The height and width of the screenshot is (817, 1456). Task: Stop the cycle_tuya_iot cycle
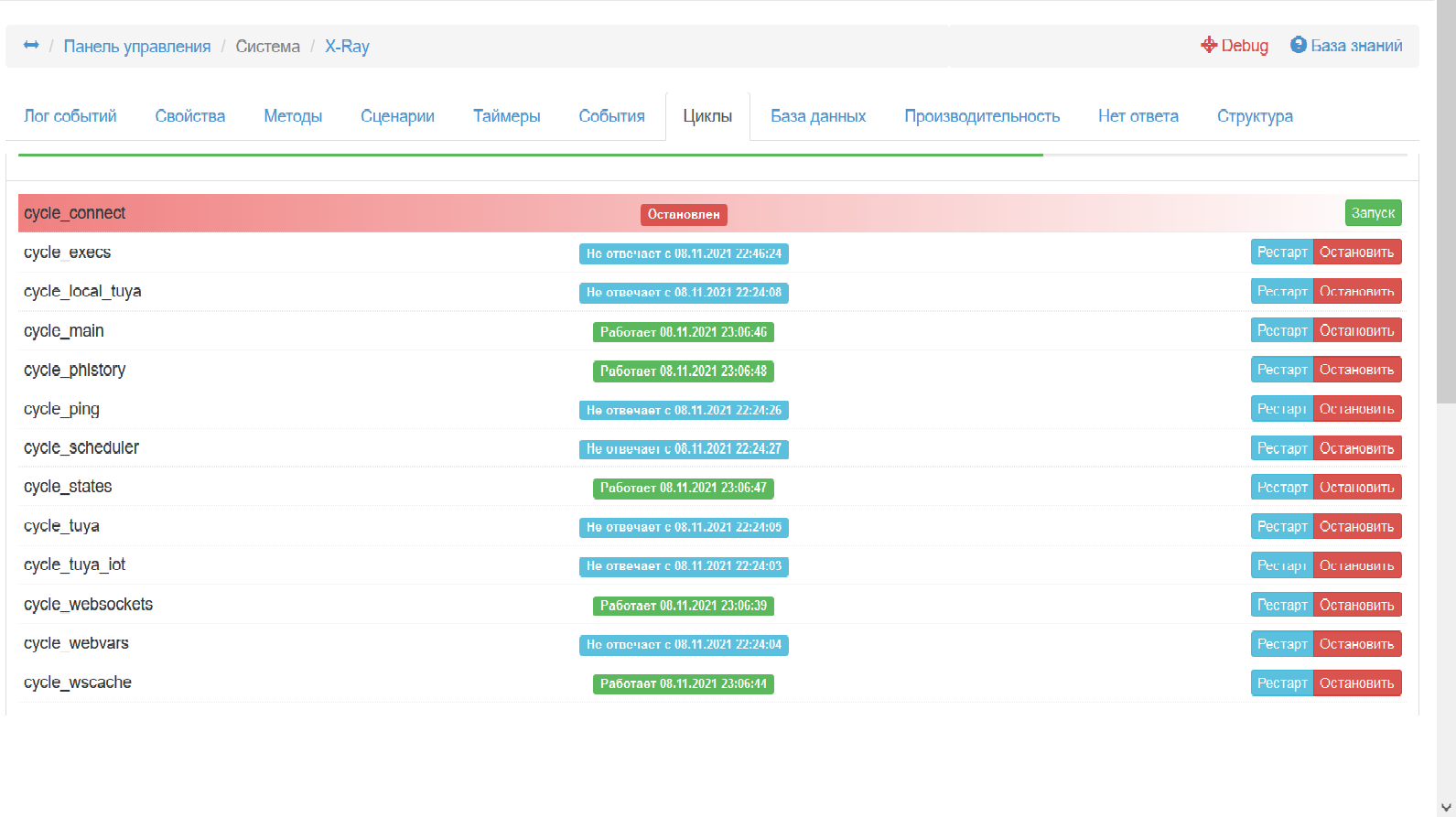(x=1356, y=565)
